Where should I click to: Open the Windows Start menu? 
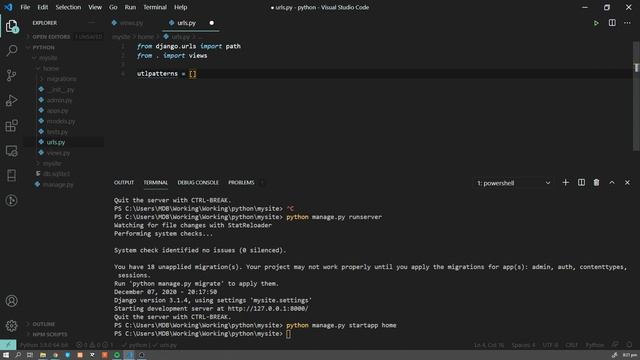6,355
